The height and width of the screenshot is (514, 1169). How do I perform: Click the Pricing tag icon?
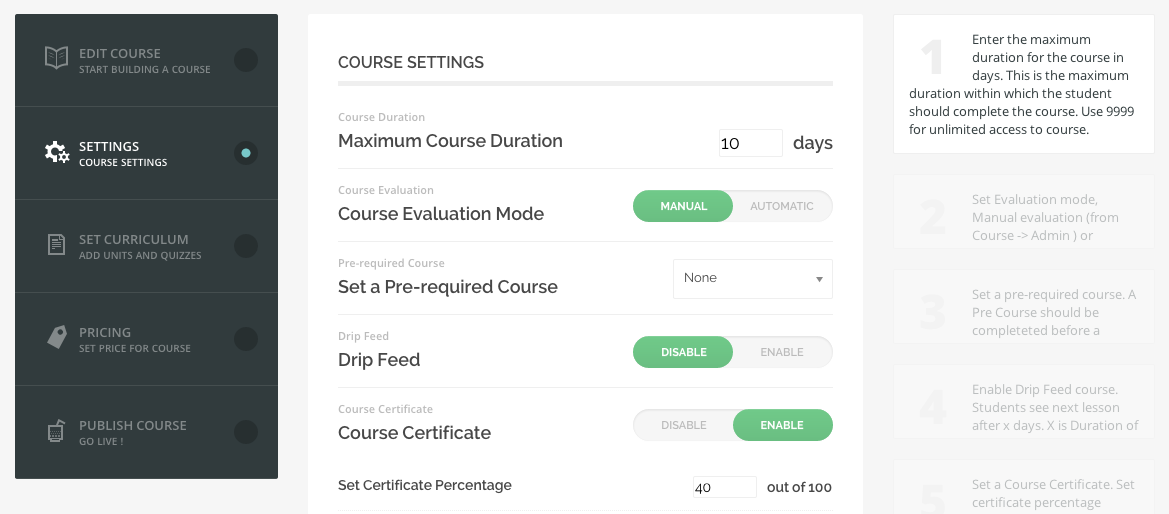[57, 337]
